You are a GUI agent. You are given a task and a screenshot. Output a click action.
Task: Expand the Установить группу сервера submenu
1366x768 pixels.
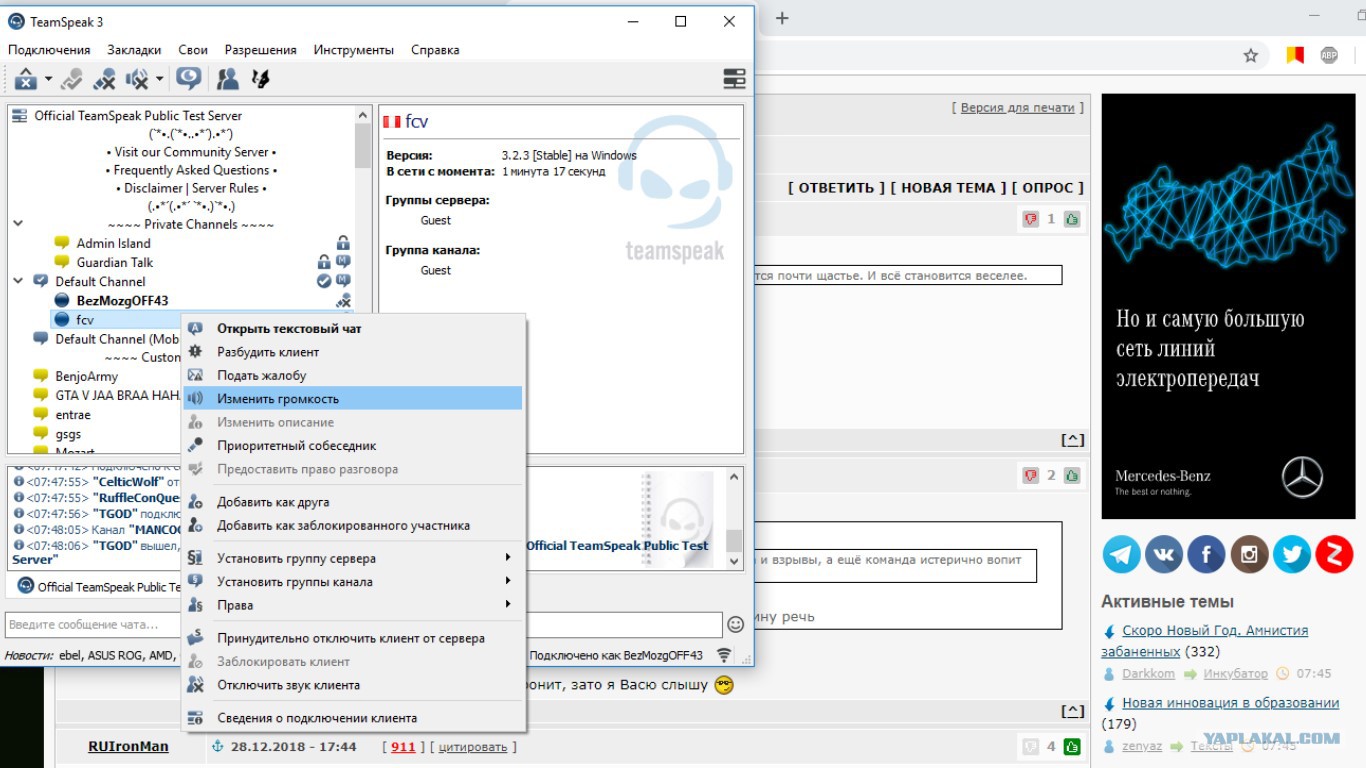pos(508,558)
